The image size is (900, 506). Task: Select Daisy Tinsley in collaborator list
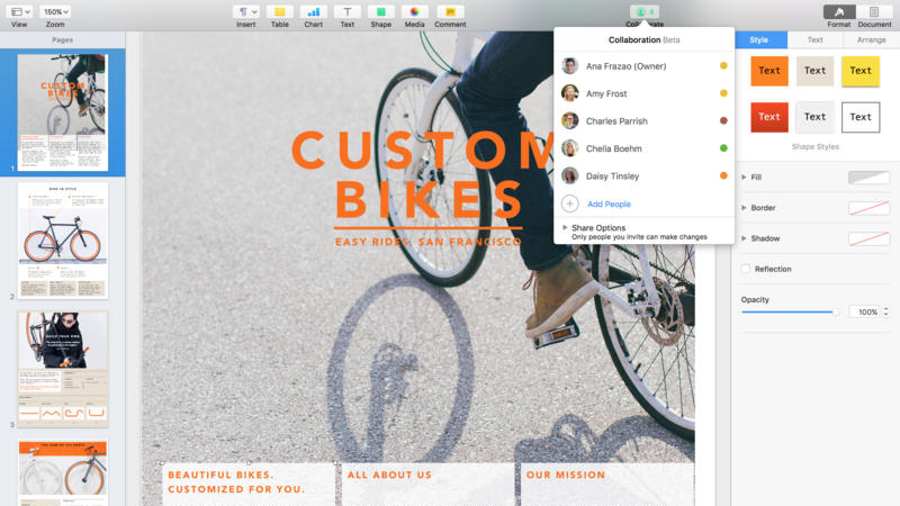(644, 176)
